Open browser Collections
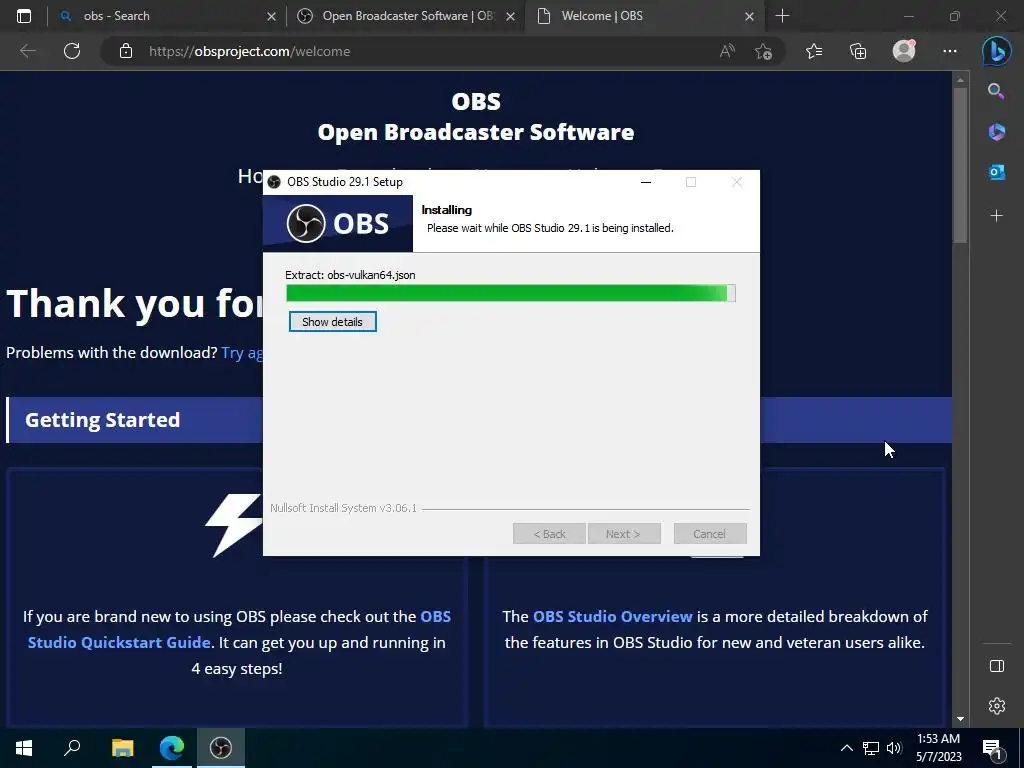 coord(858,51)
